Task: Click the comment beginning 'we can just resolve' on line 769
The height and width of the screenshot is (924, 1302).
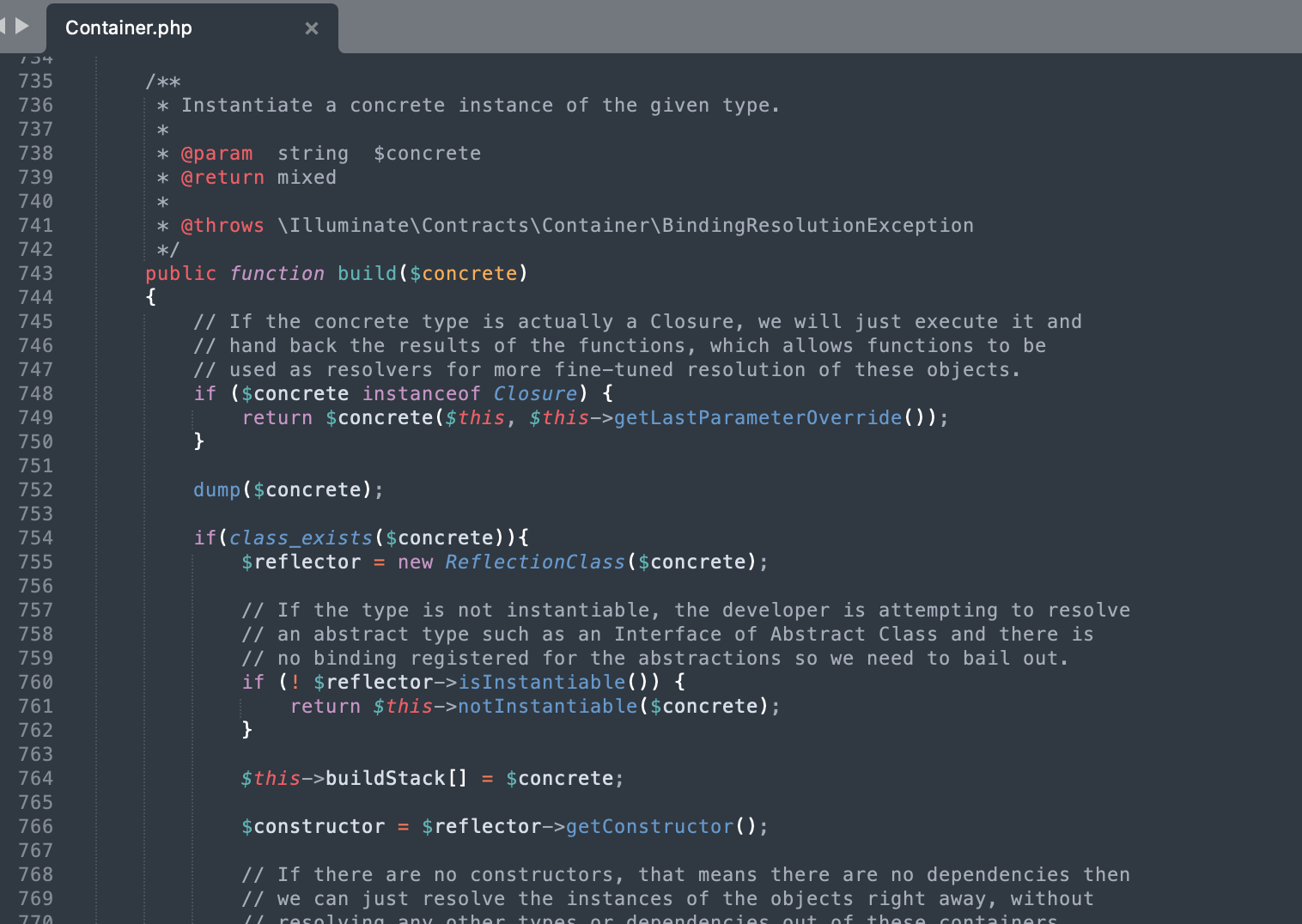Action: point(667,898)
